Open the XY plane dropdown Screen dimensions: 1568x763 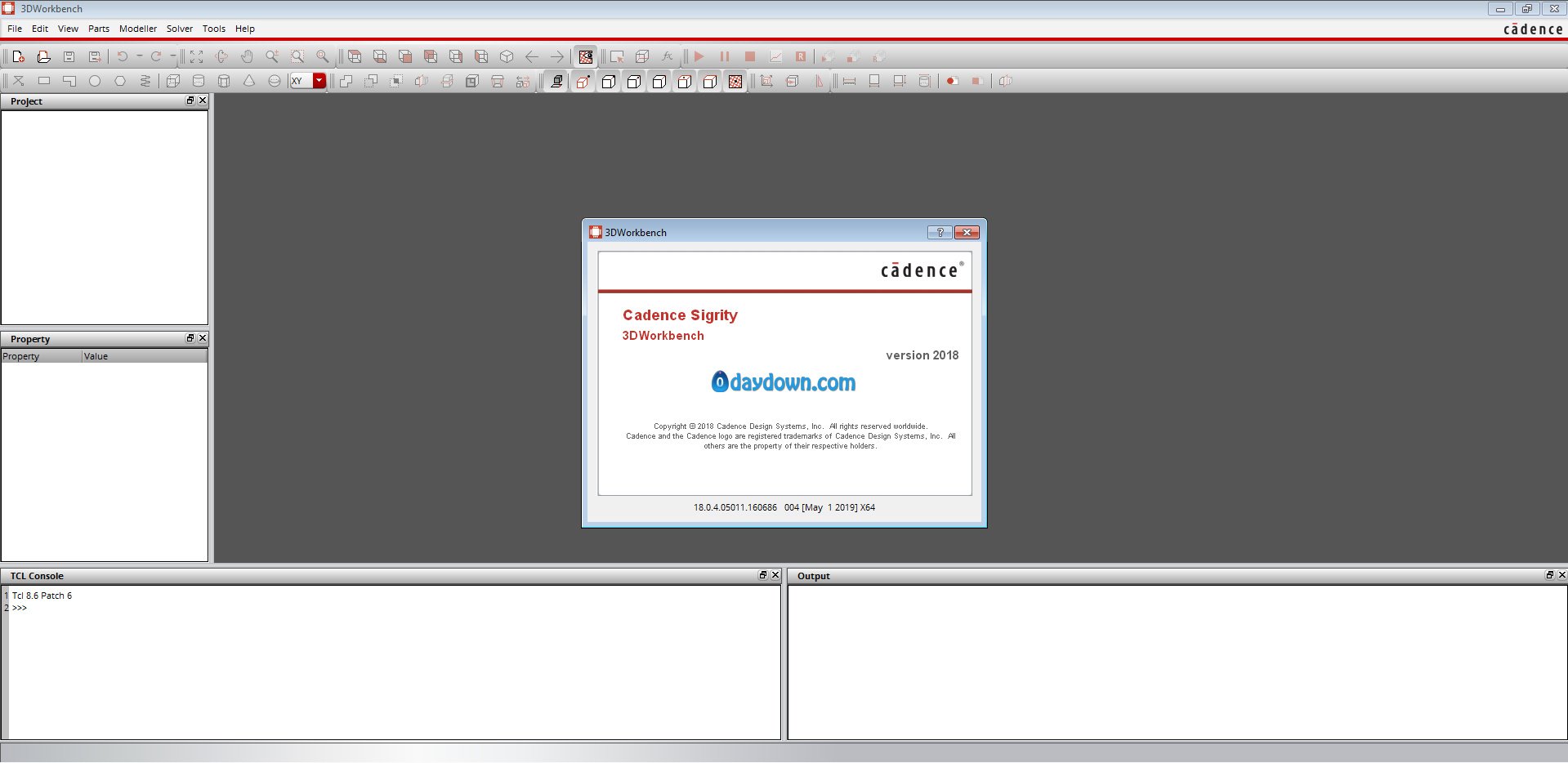319,81
